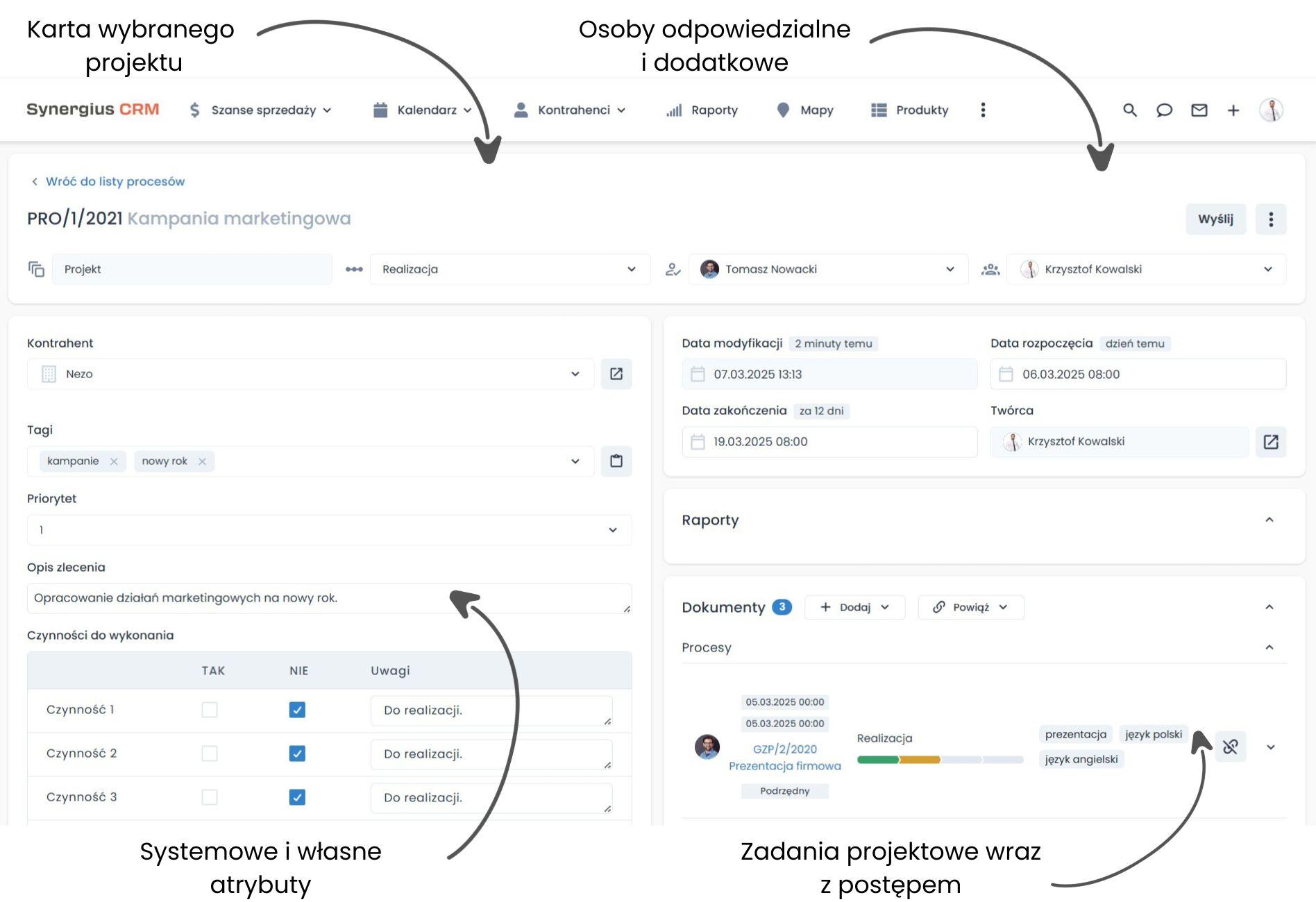
Task: Open the Szanse sprzedaży menu
Action: (x=262, y=110)
